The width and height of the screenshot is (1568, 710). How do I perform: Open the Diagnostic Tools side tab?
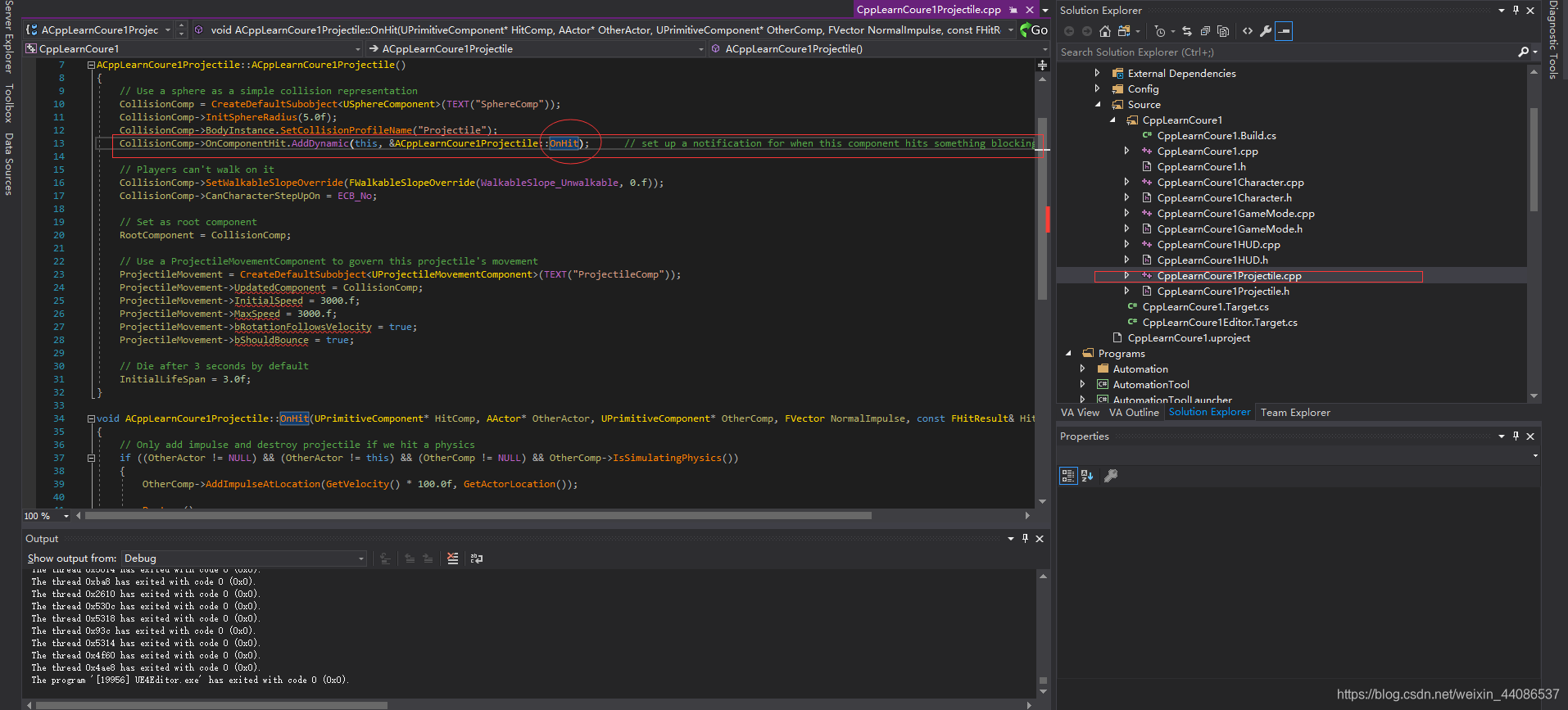click(1552, 39)
